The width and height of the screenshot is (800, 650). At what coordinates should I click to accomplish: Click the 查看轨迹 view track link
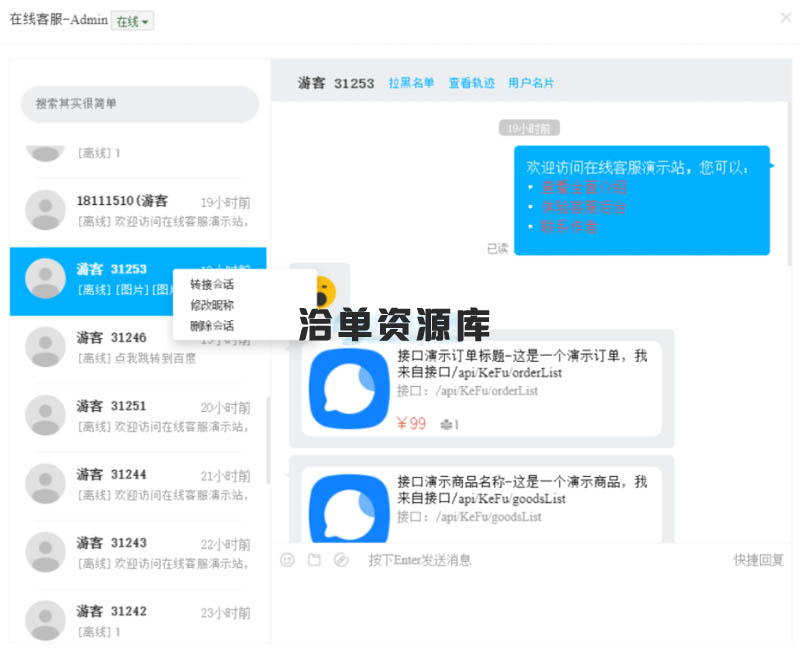pos(471,83)
